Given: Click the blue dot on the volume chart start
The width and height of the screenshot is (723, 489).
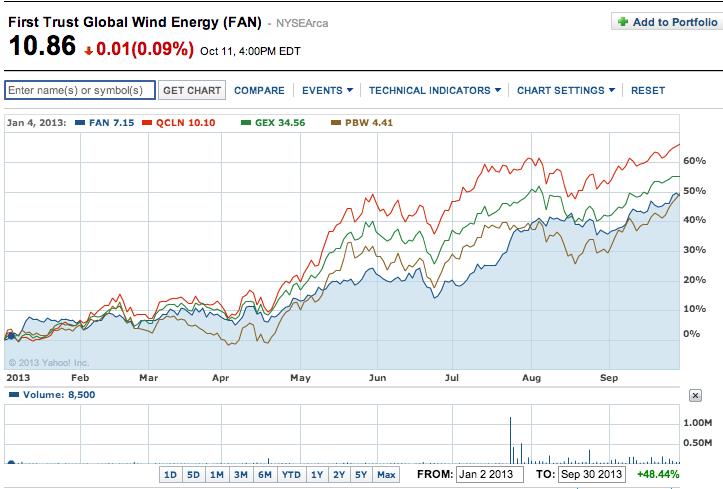Looking at the screenshot, I should point(11,463).
